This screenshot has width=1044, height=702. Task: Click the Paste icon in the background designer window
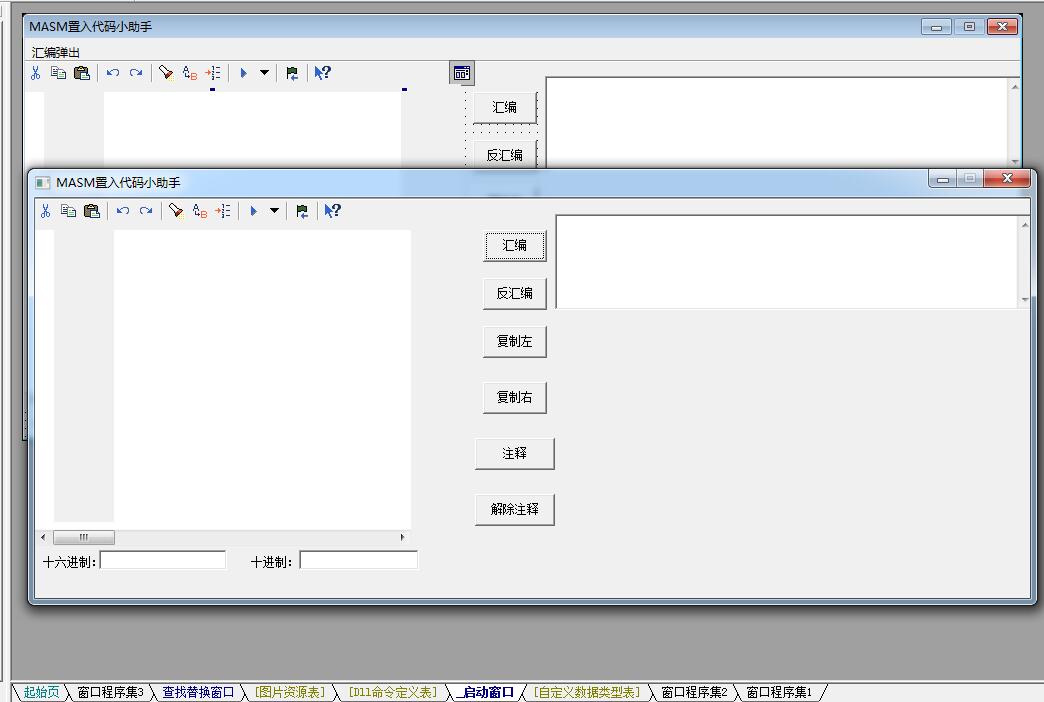82,73
